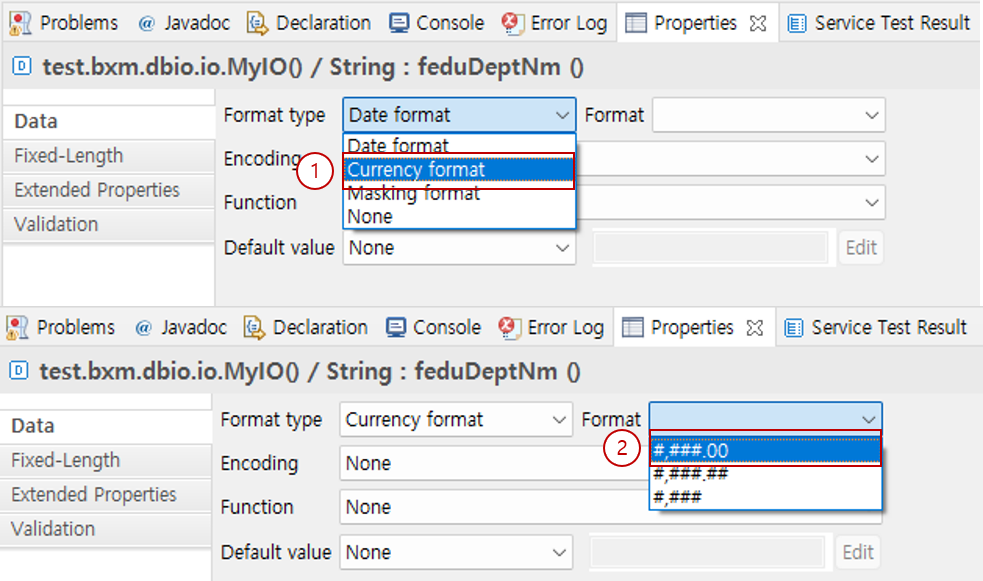Click the Properties table icon in the lower tab bar
This screenshot has height=581, width=983.
click(632, 328)
